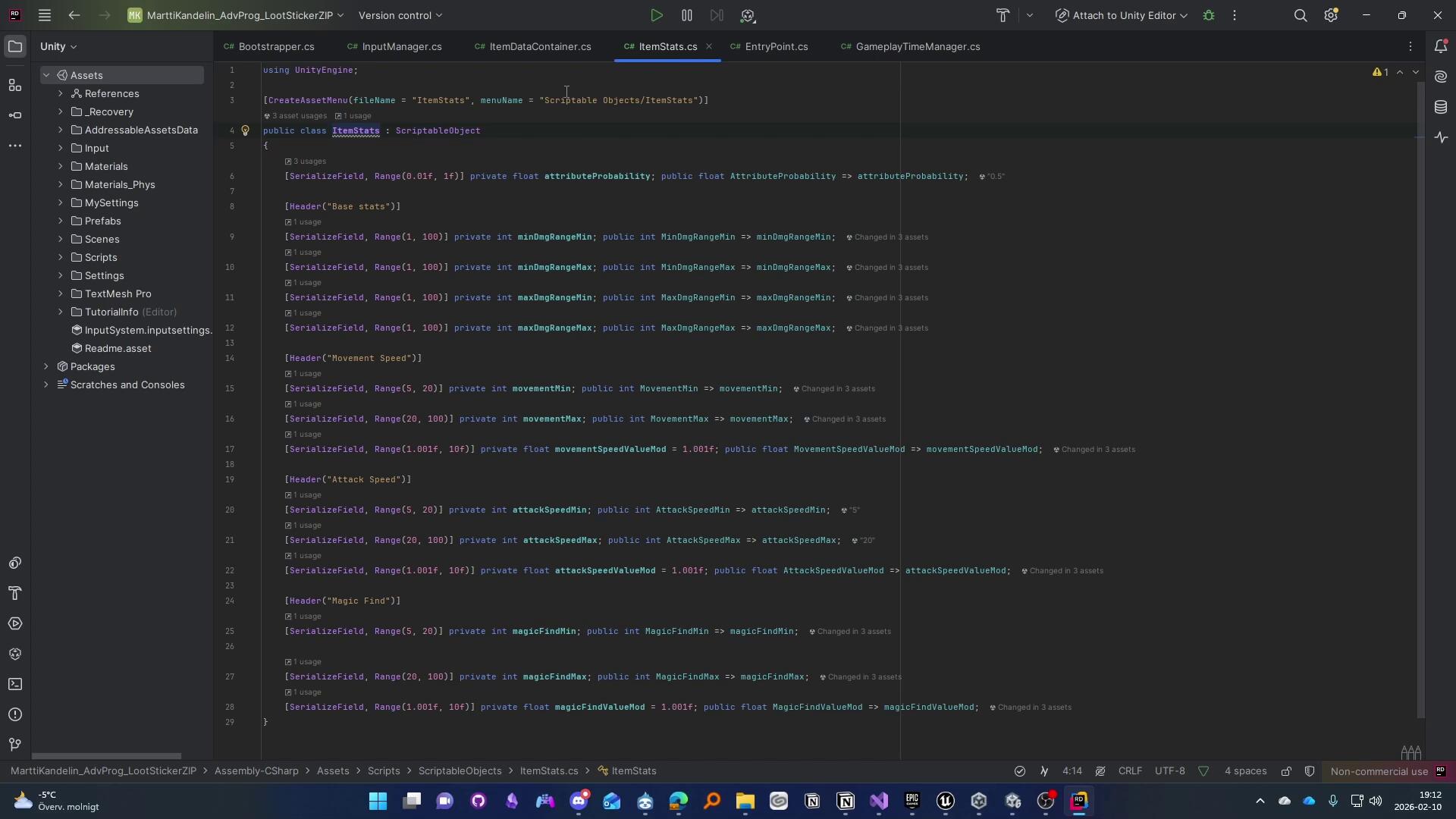Open the Git tool window icon
The image size is (1456, 819).
click(15, 745)
